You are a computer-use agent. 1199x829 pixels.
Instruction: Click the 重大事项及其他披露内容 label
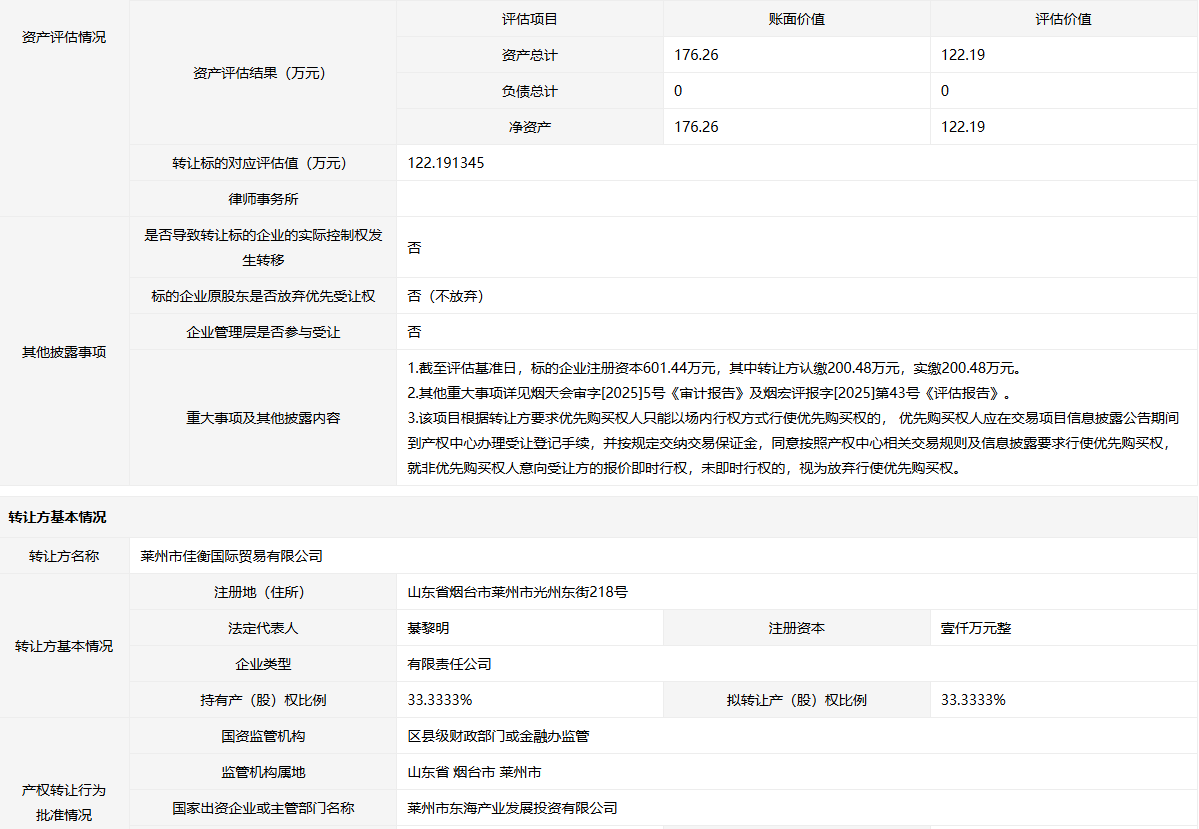(263, 418)
